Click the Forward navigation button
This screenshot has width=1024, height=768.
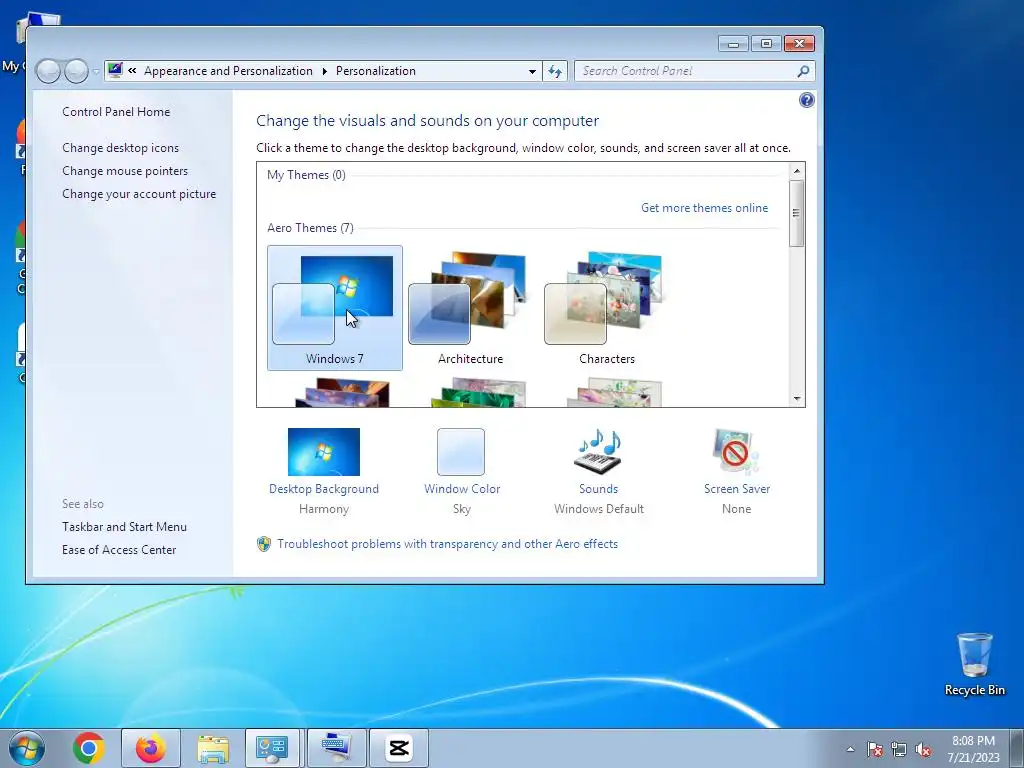(76, 71)
